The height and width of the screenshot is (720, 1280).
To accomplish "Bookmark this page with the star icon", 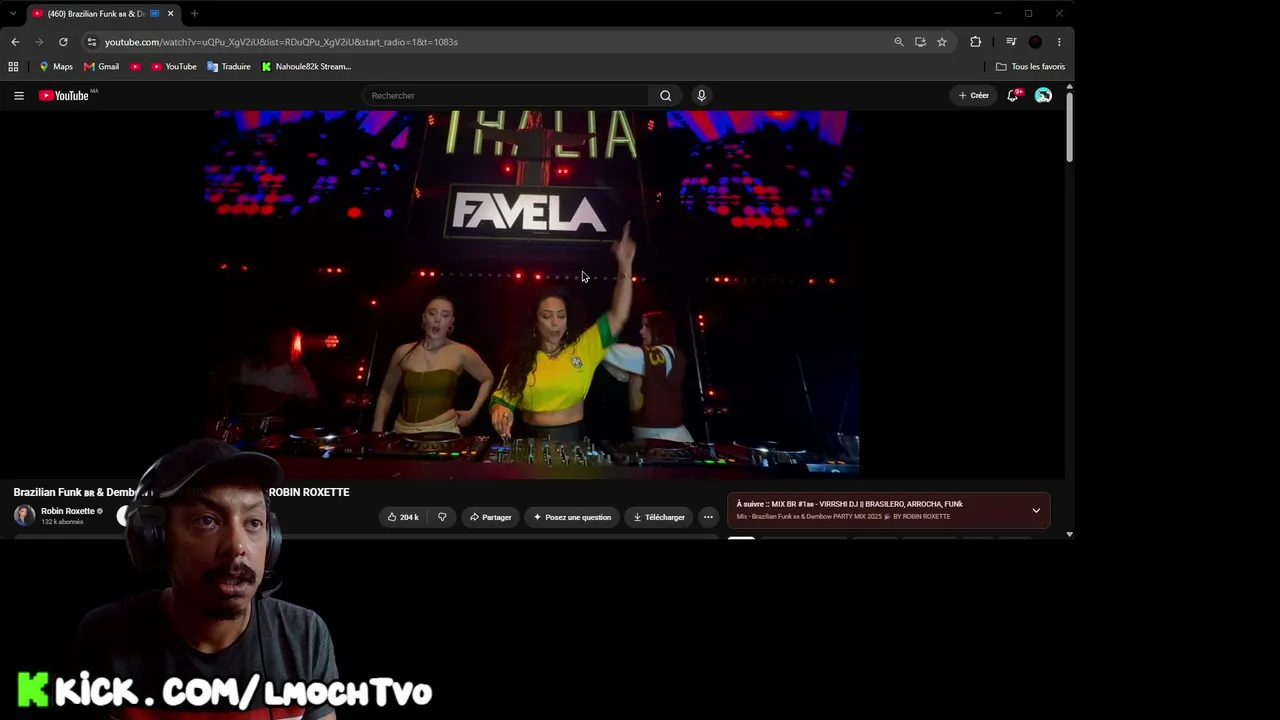I will pos(942,42).
